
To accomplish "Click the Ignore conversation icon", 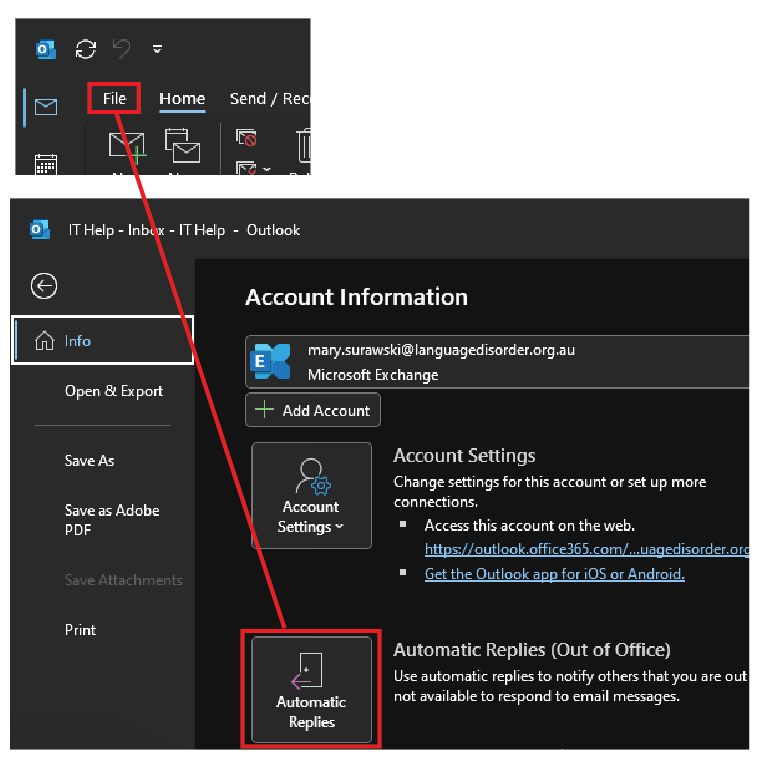I will pos(246,138).
